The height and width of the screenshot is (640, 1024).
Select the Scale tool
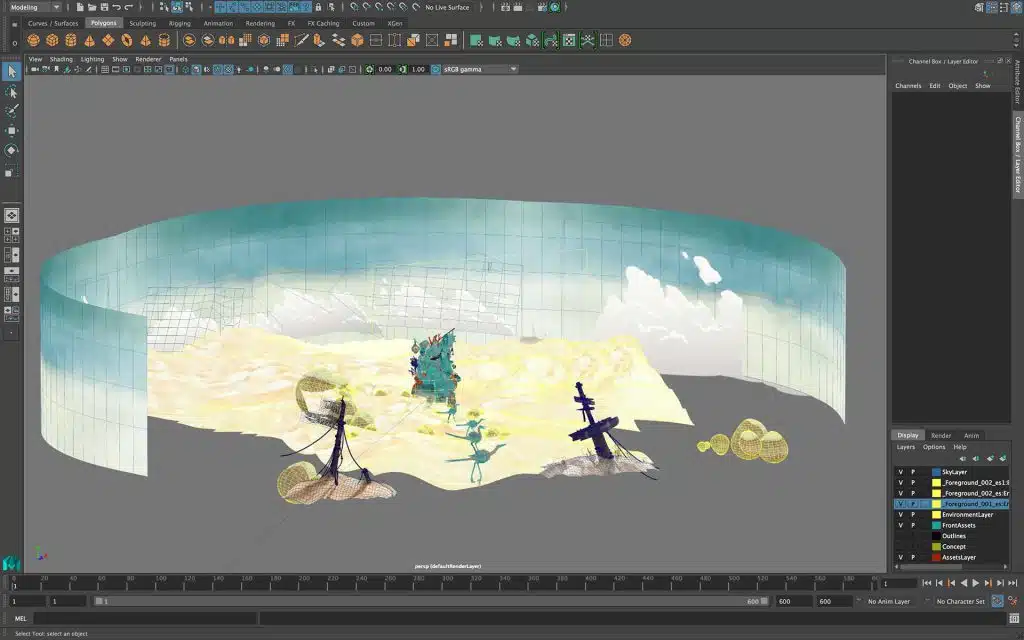click(11, 171)
